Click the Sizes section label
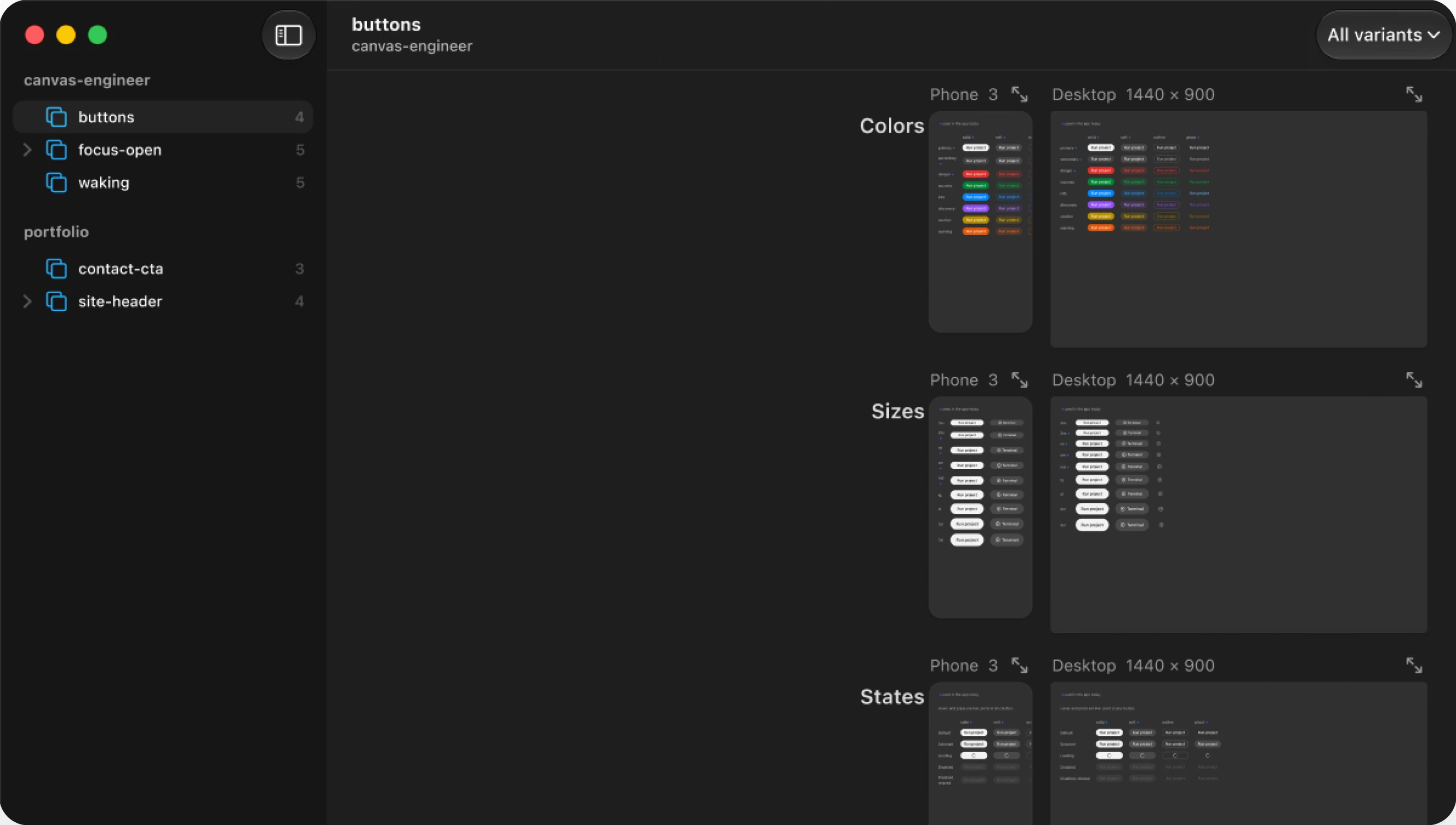1456x825 pixels. (x=898, y=411)
